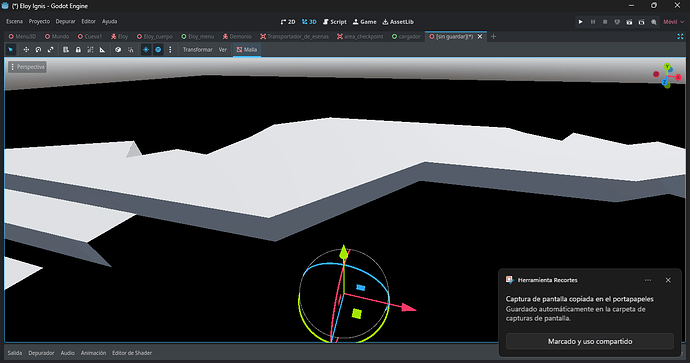Run the project with play button
The height and width of the screenshot is (363, 690).
coord(580,22)
